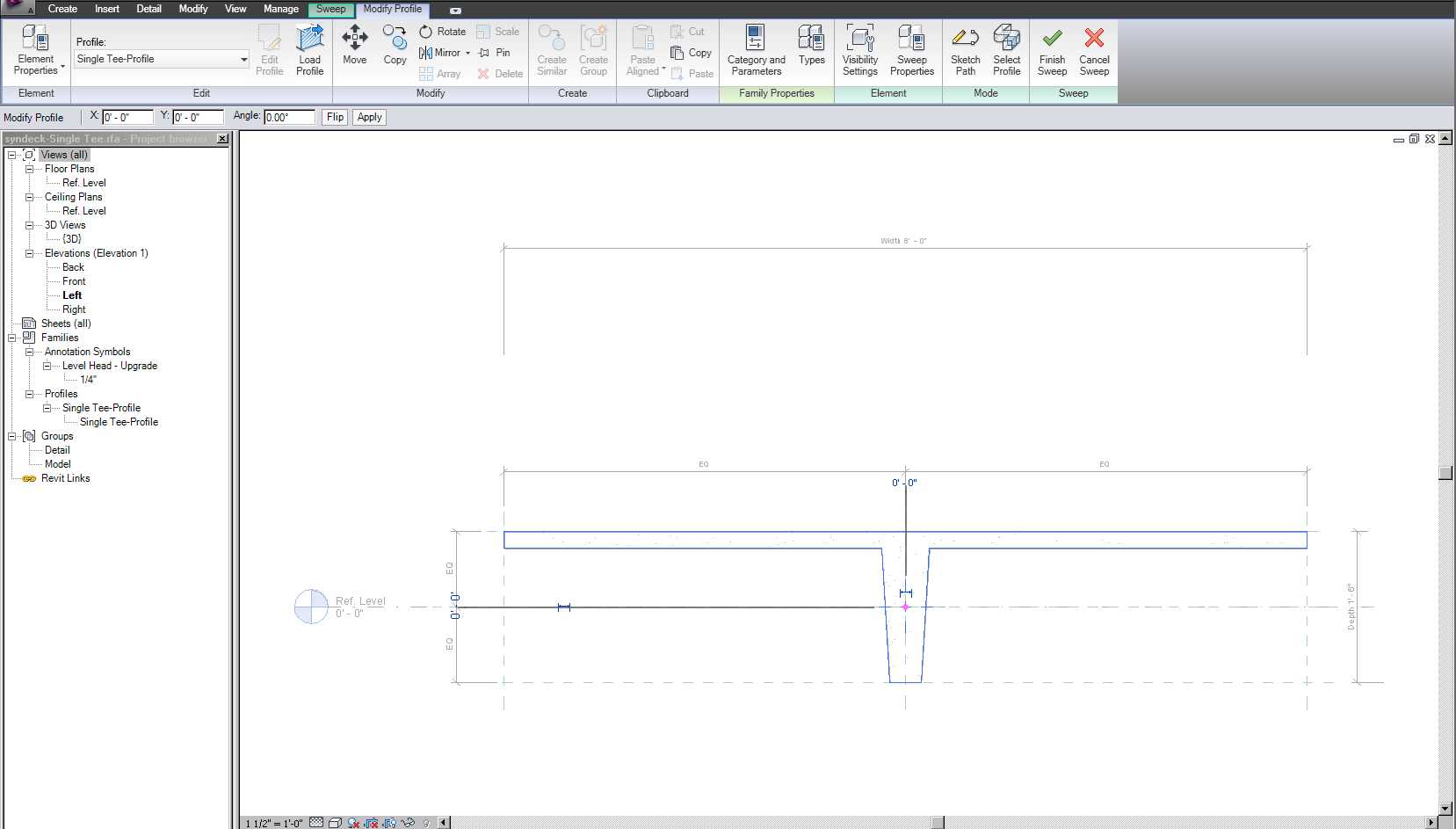Collapse the Groups tree node

(12, 436)
